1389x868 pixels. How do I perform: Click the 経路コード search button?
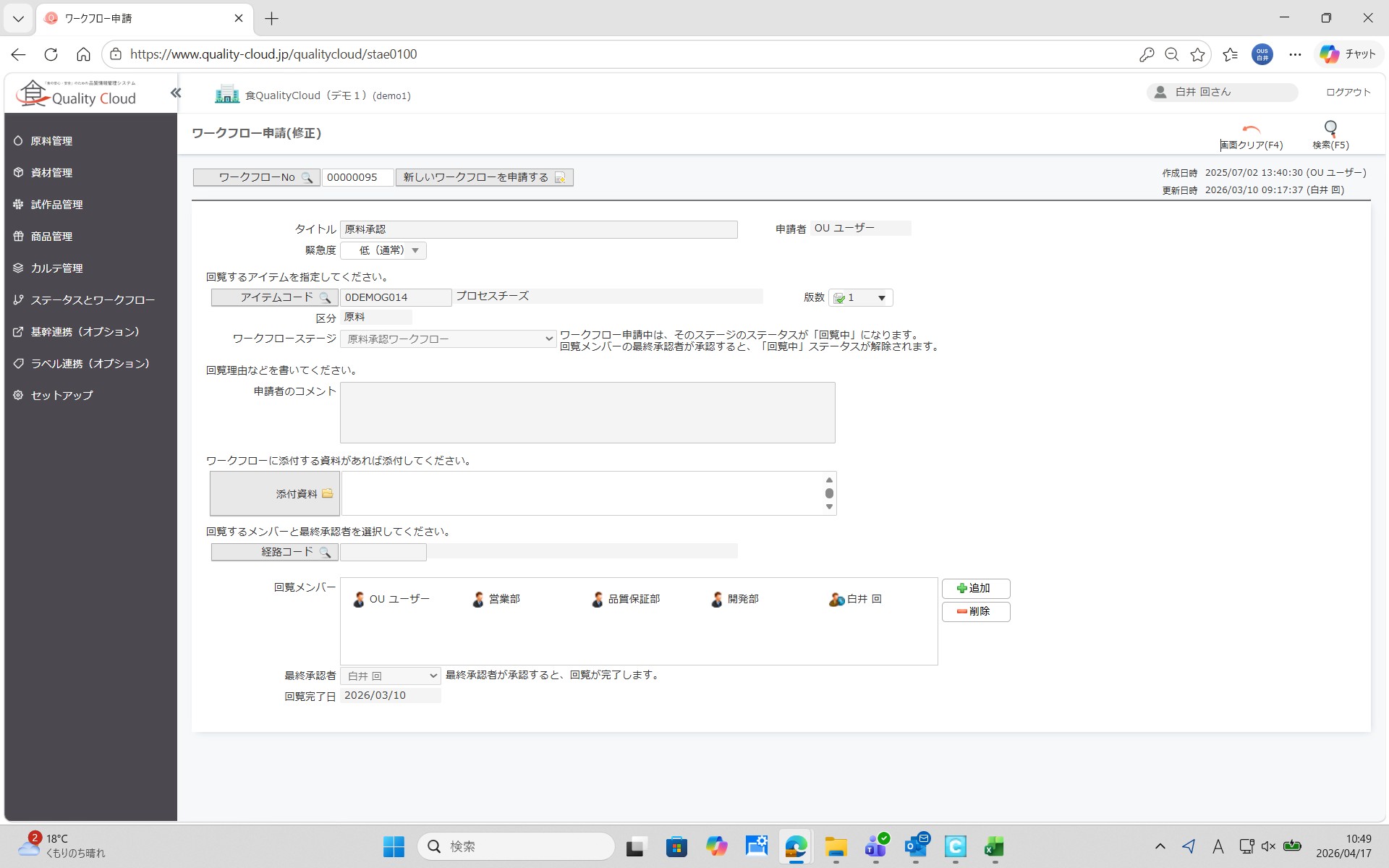(275, 552)
